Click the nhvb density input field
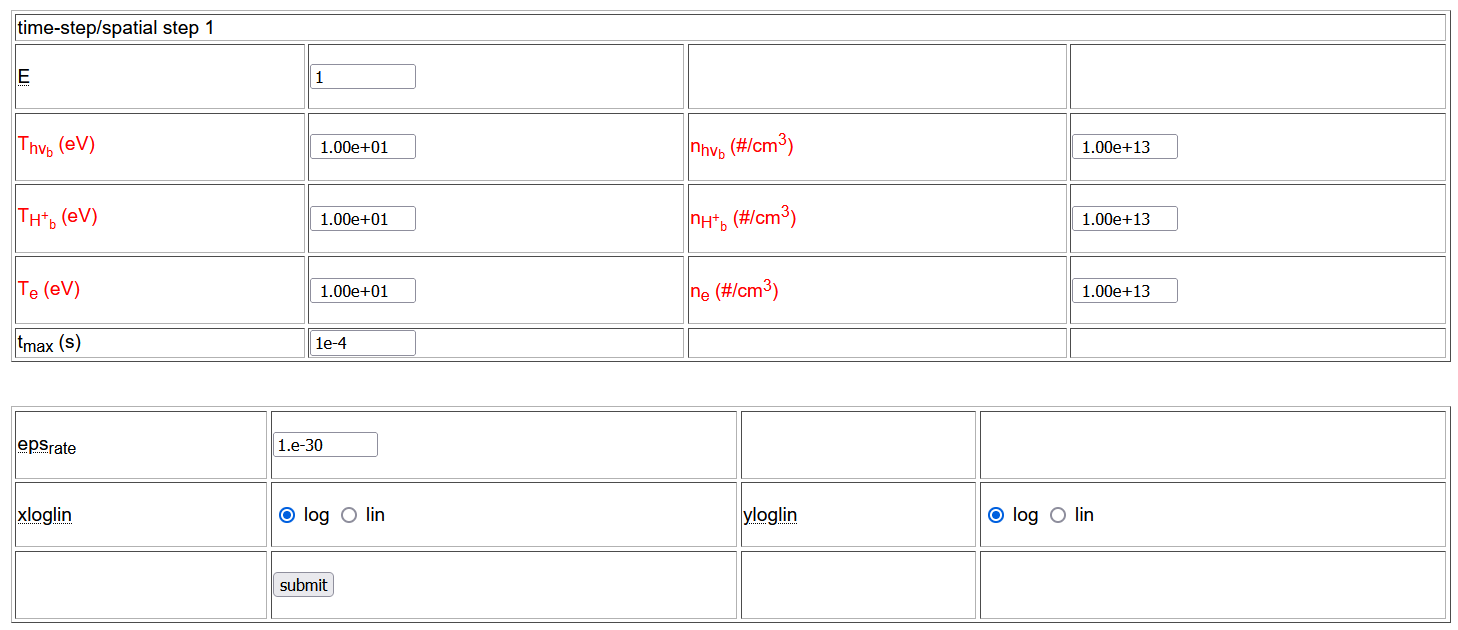This screenshot has height=630, width=1458. (x=1124, y=147)
